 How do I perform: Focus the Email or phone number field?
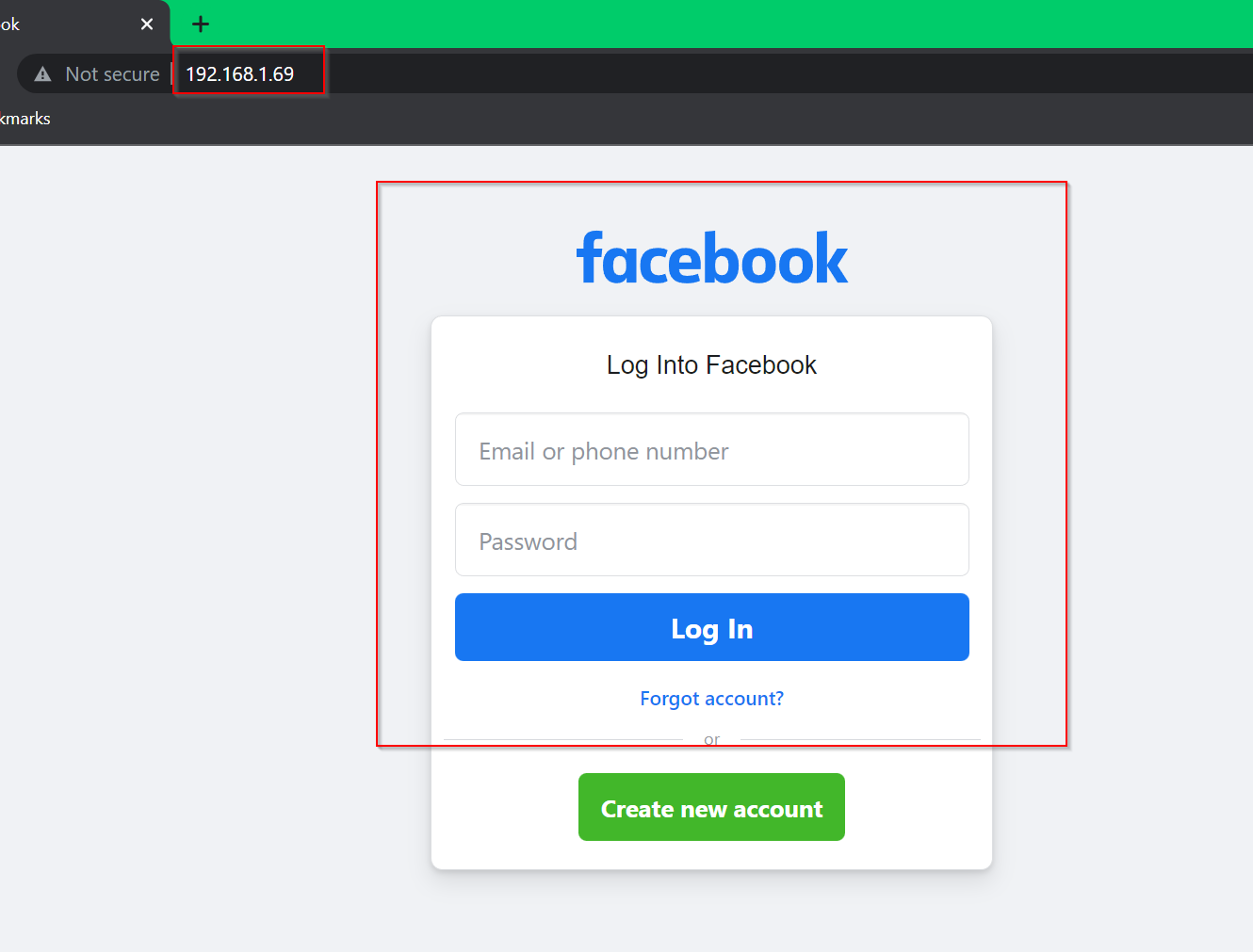pos(712,449)
